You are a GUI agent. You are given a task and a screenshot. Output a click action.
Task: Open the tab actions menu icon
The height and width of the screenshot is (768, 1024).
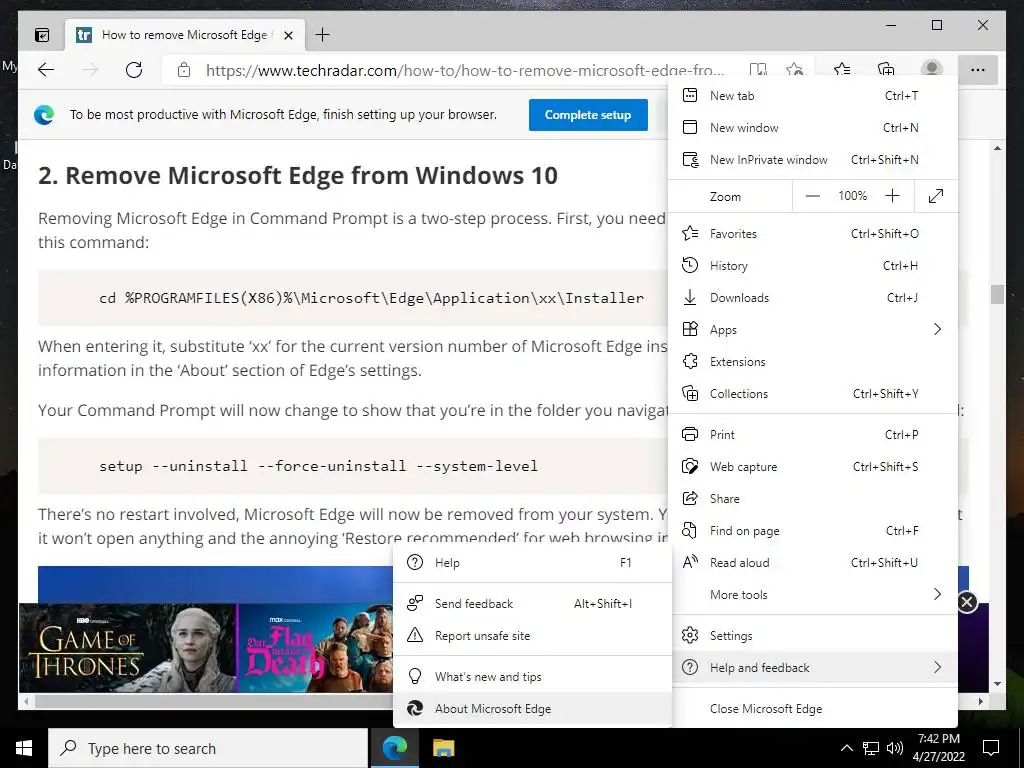click(42, 35)
